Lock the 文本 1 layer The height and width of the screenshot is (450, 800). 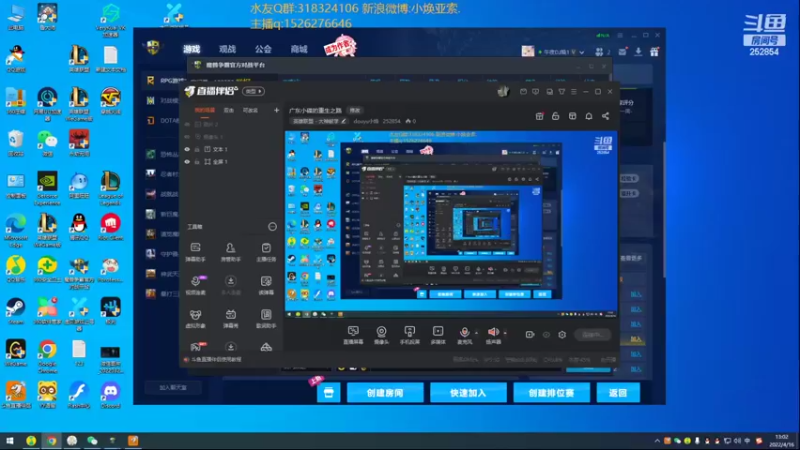196,149
